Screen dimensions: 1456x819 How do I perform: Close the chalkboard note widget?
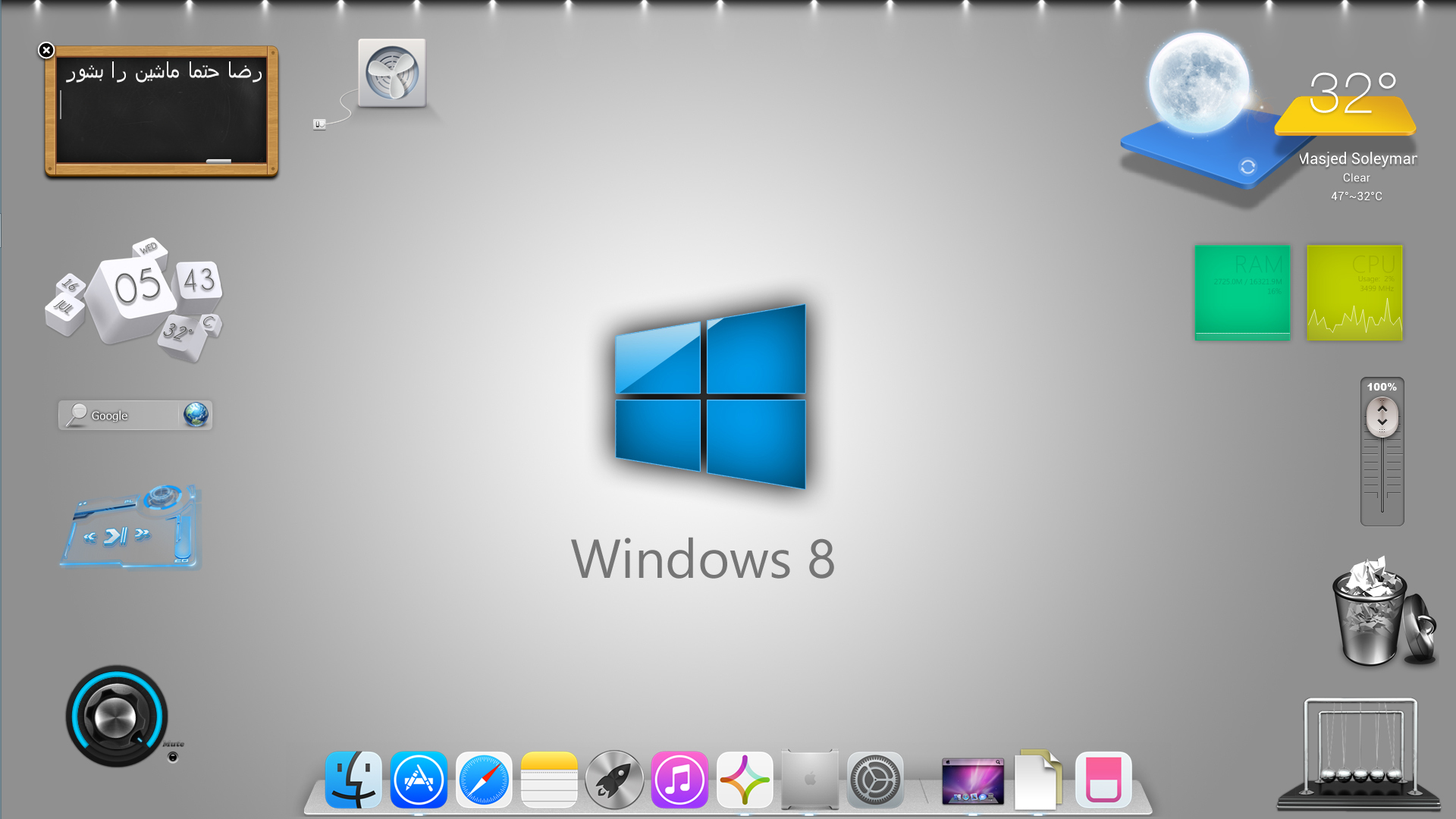pyautogui.click(x=46, y=50)
